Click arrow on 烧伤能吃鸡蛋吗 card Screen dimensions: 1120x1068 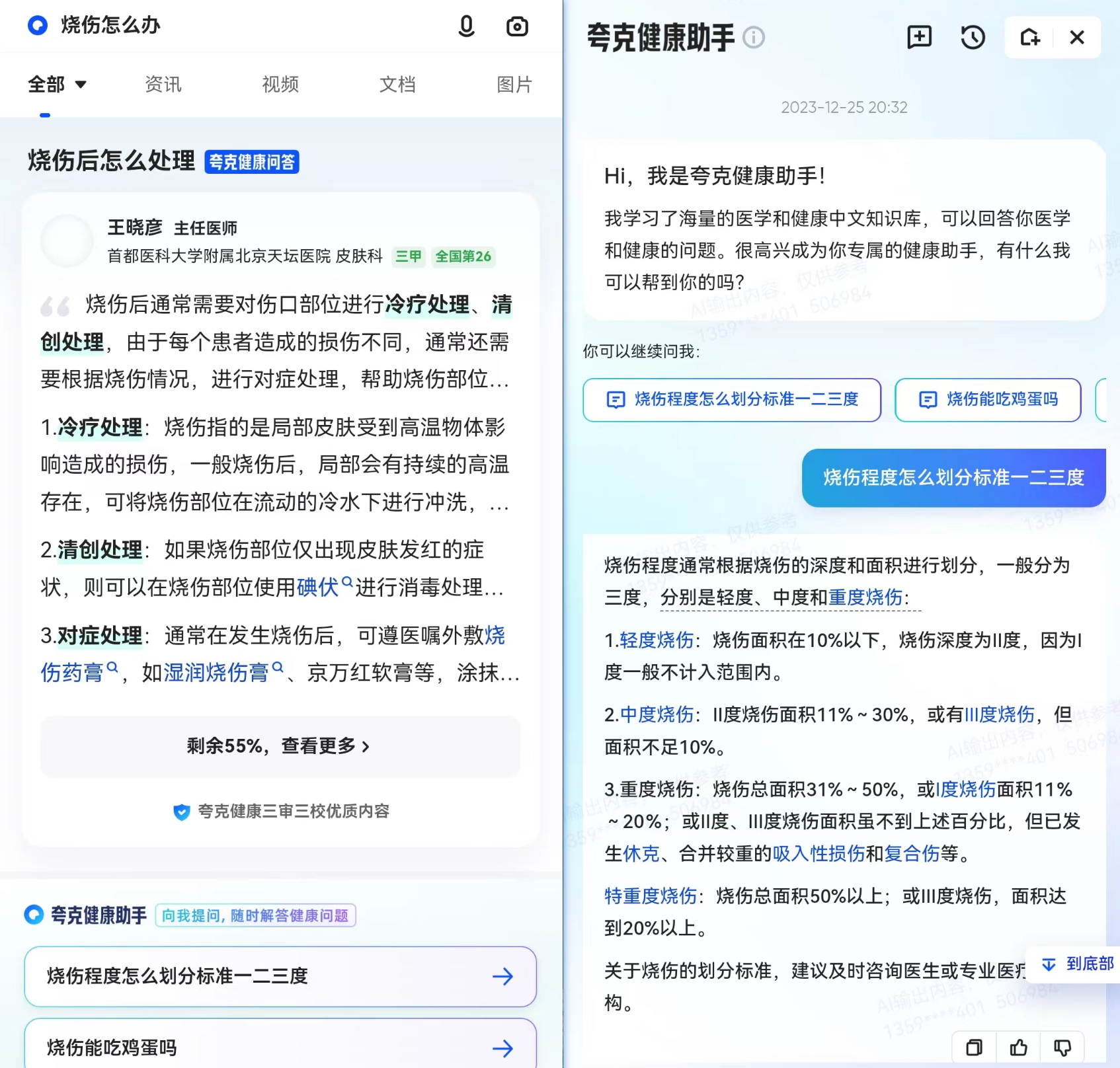pyautogui.click(x=502, y=1048)
